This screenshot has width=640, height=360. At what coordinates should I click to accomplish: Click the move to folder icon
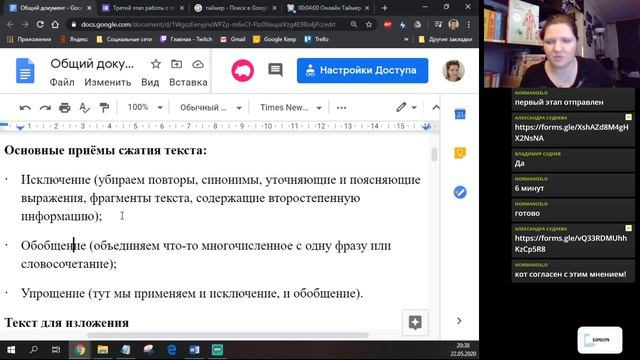(x=176, y=64)
